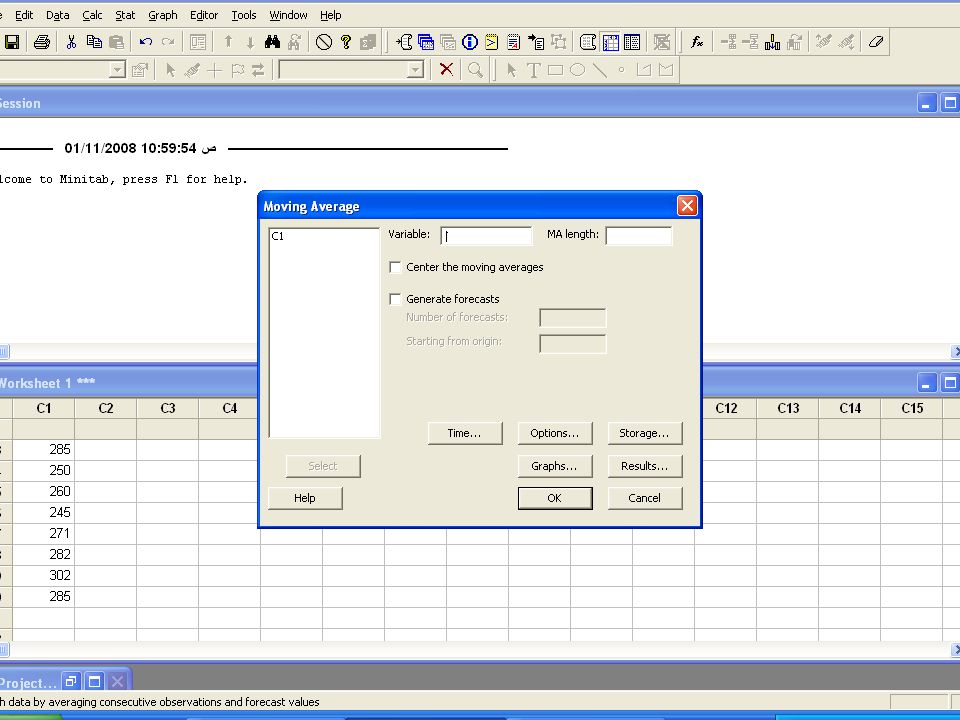Click the C2 column header in the worksheet
Image resolution: width=960 pixels, height=720 pixels.
[106, 408]
